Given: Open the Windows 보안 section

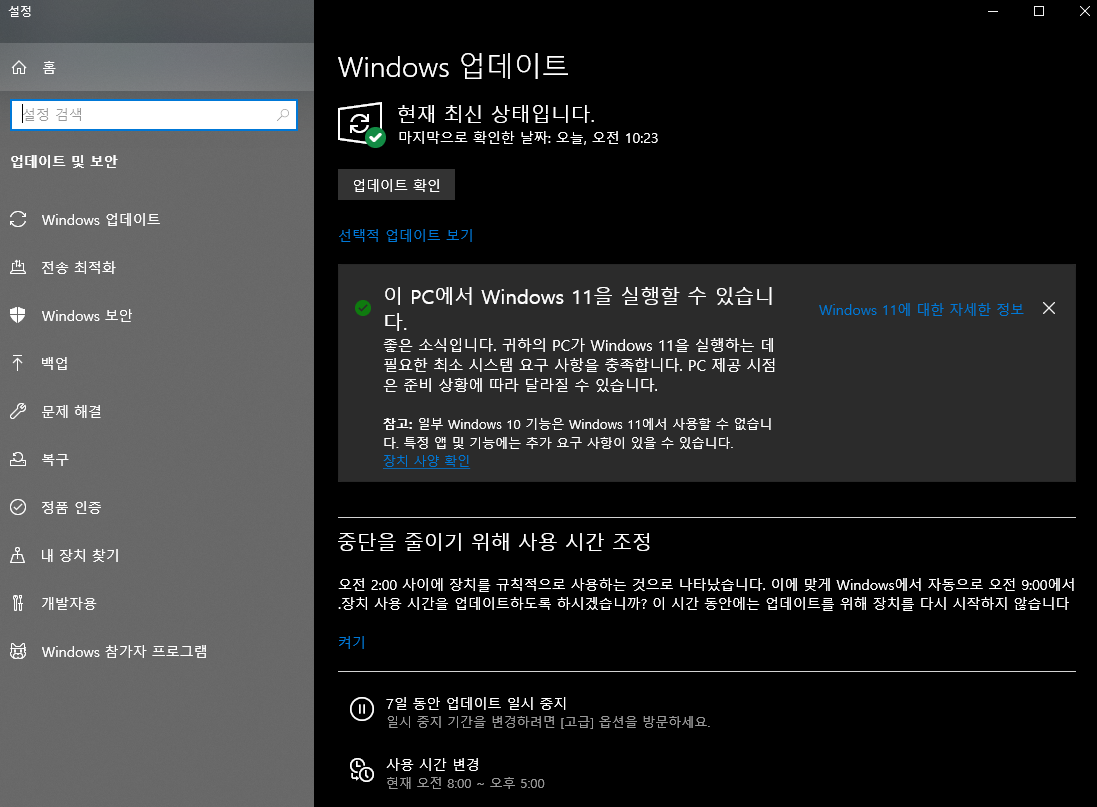Looking at the screenshot, I should click(x=157, y=315).
